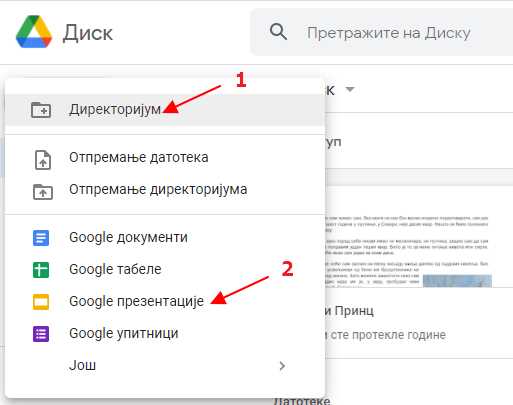Create new Google презентације file
The width and height of the screenshot is (513, 405).
tap(165, 301)
